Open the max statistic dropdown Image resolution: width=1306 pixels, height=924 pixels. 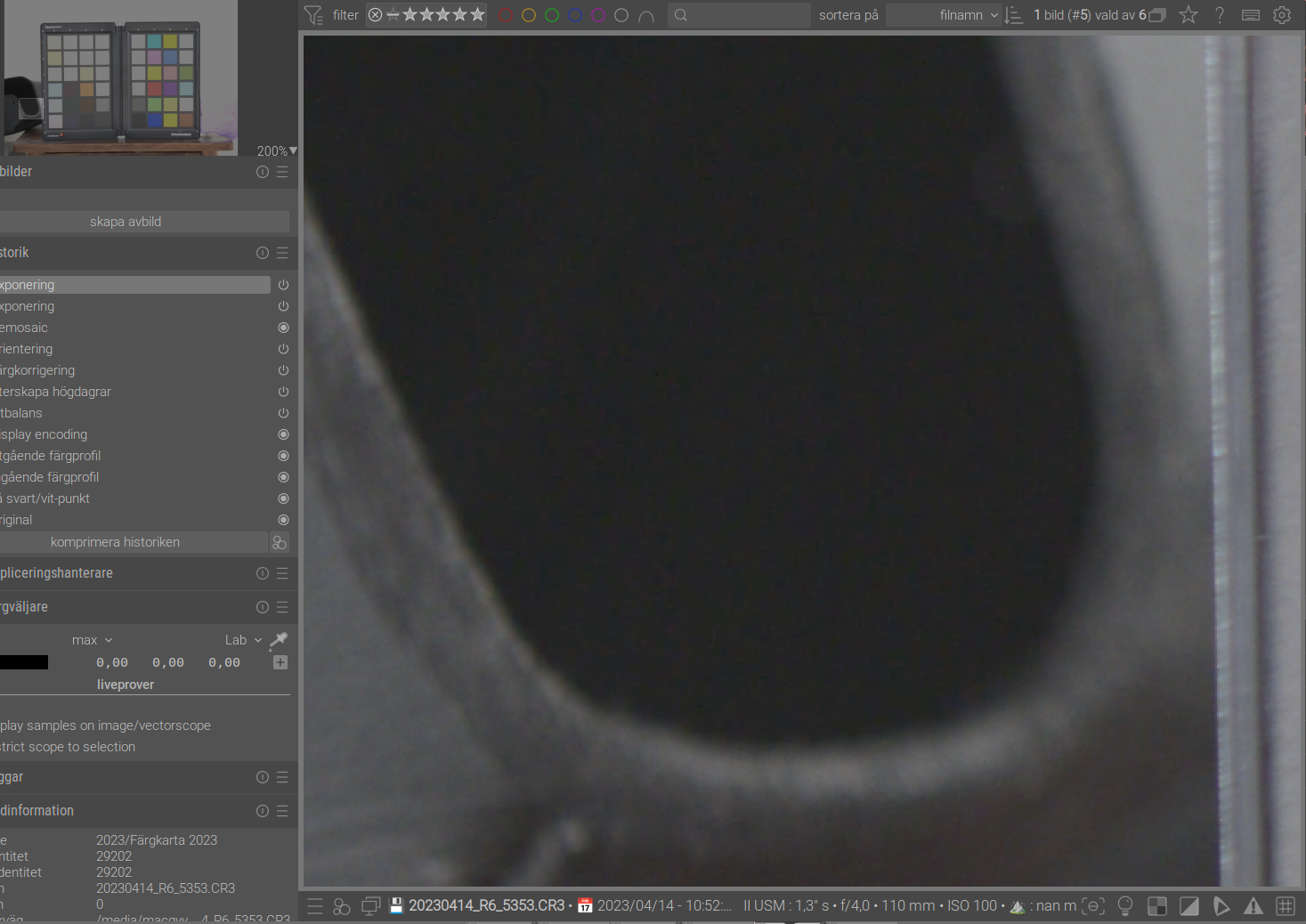click(x=92, y=640)
